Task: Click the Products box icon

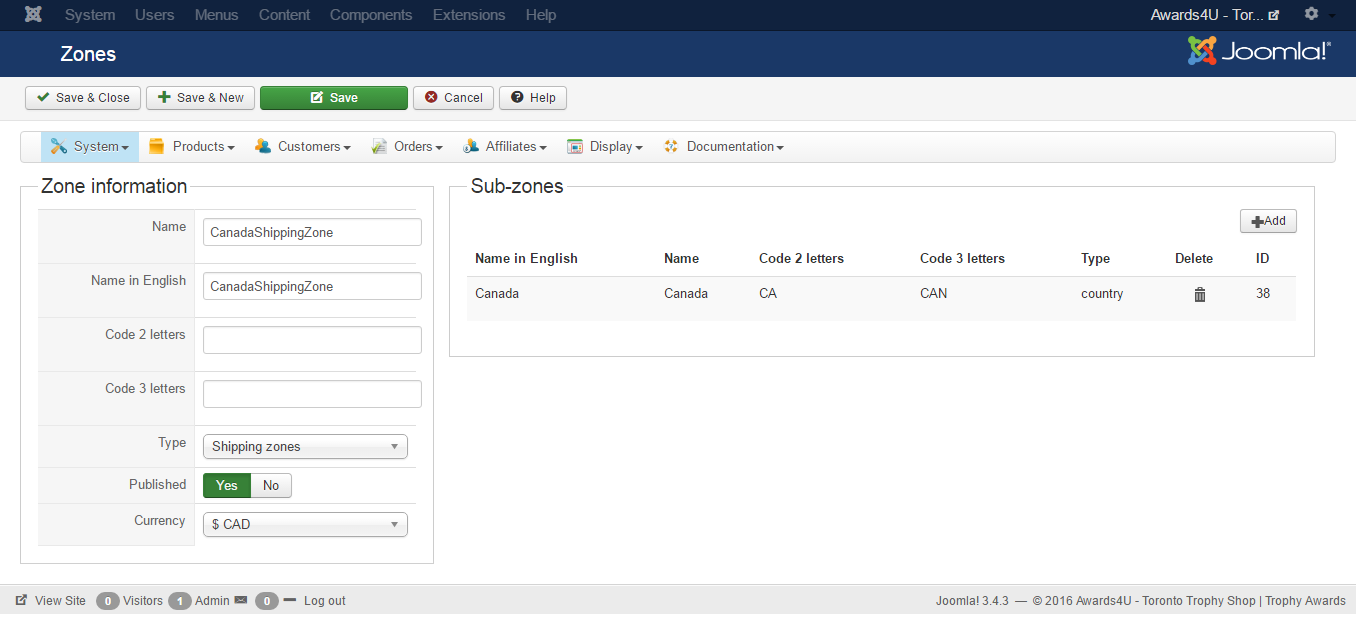Action: pyautogui.click(x=156, y=146)
